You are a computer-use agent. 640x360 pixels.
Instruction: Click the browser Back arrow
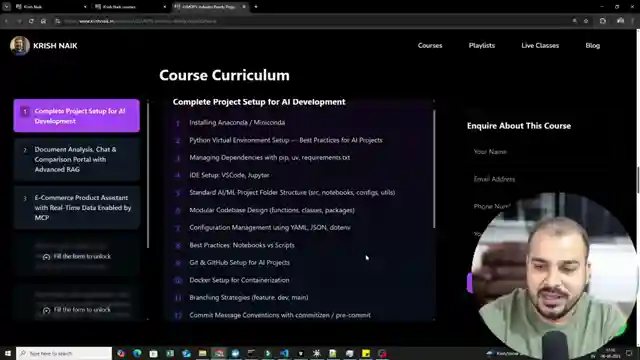(x=6, y=21)
